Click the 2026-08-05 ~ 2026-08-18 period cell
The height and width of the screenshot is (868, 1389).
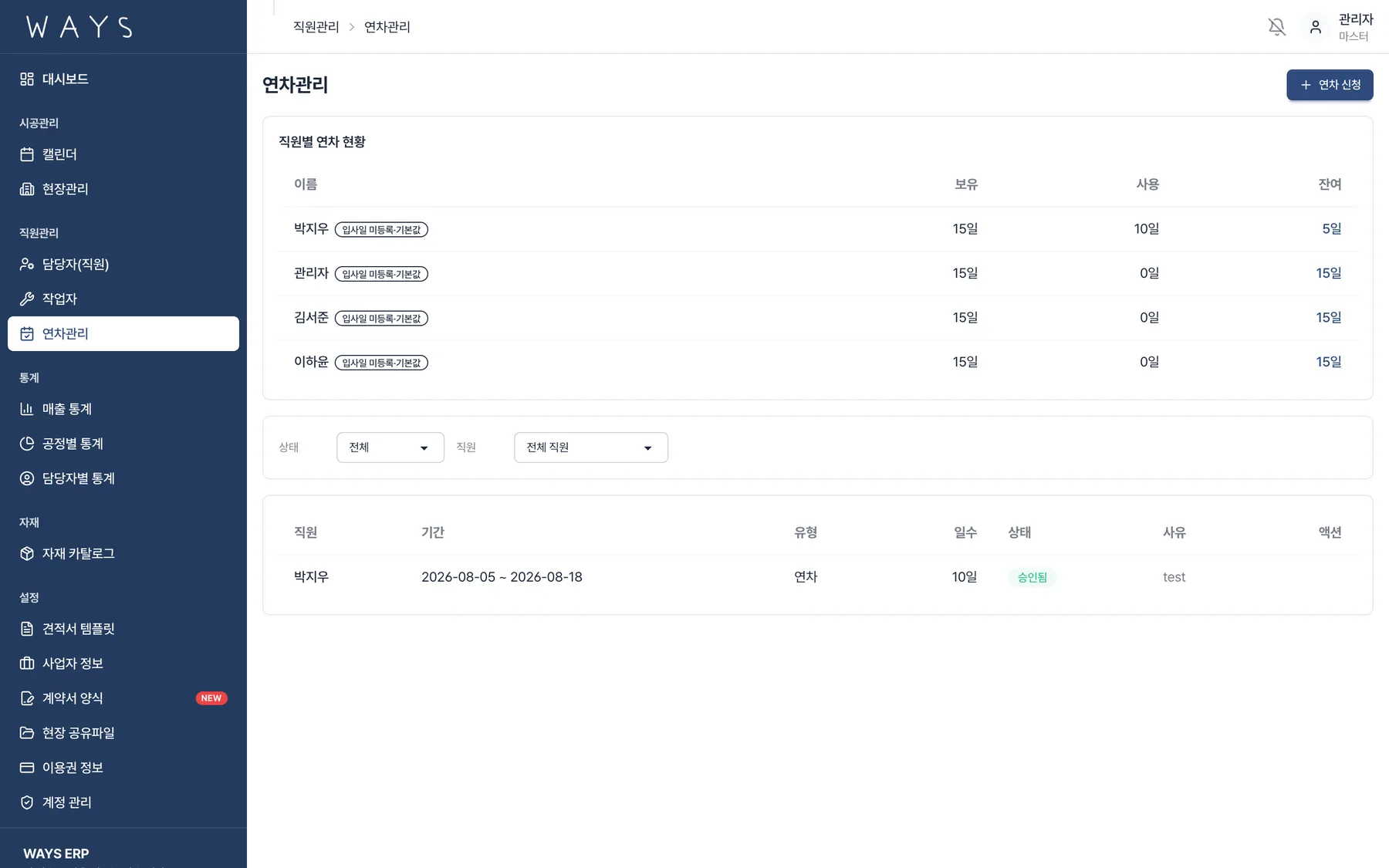pyautogui.click(x=502, y=577)
